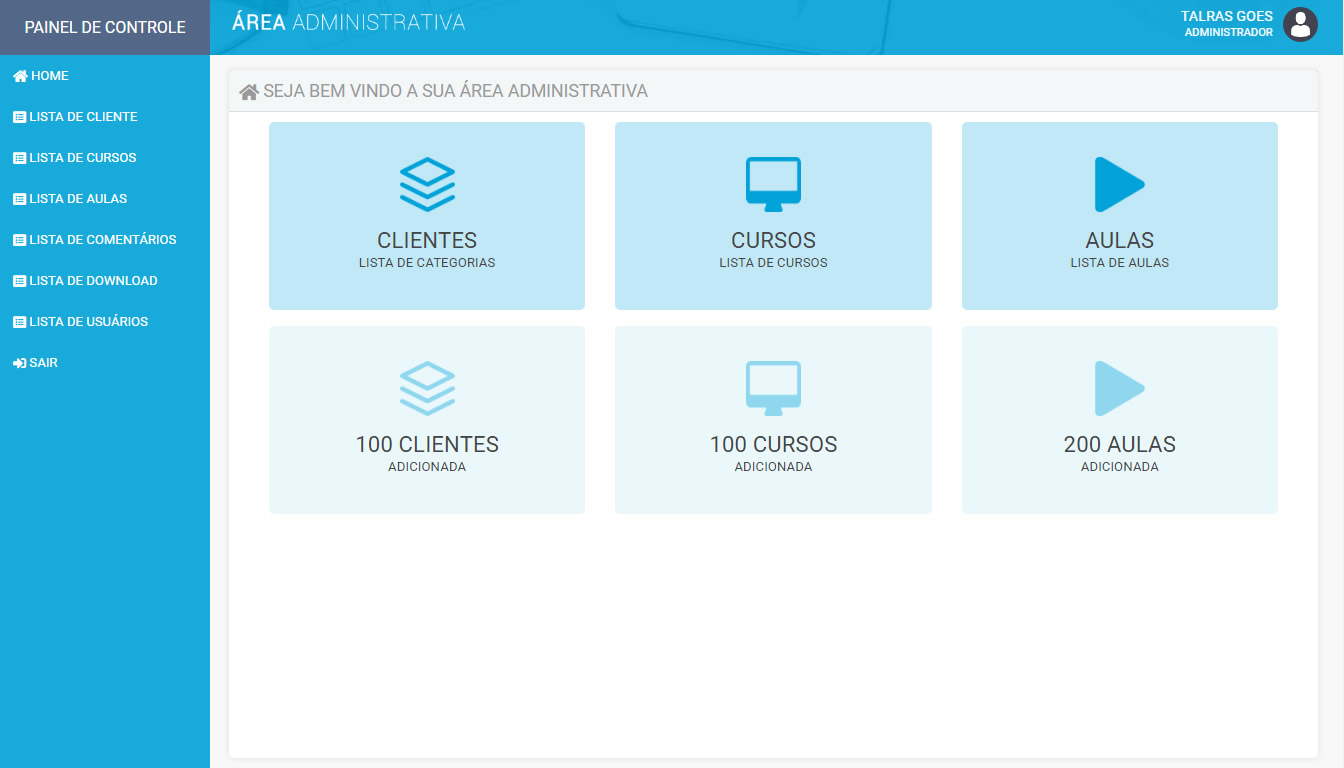Screen dimensions: 1344x768
Task: Click the CLIENTES card title
Action: (427, 241)
